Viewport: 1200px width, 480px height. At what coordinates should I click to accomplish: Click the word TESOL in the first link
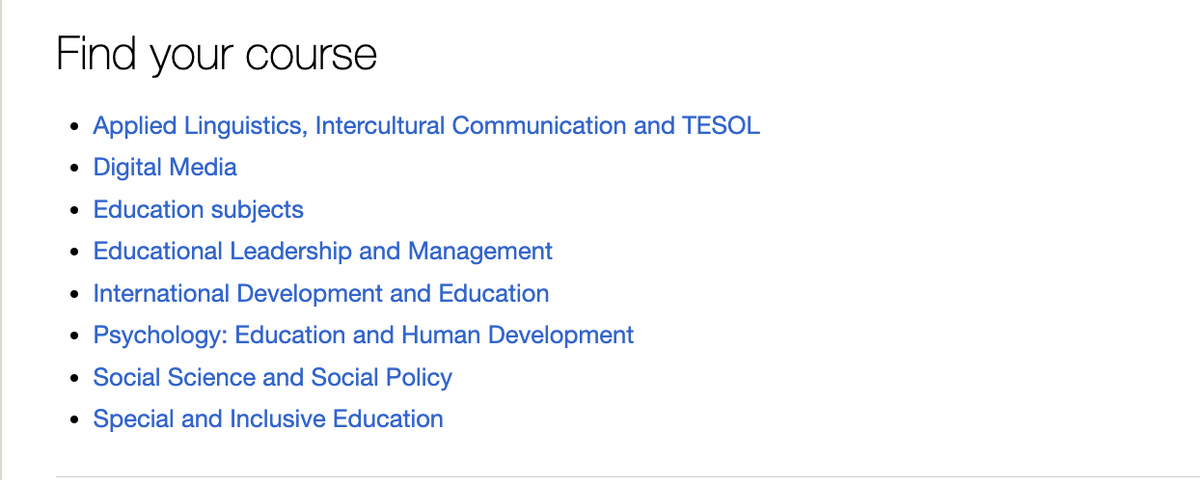pos(721,126)
